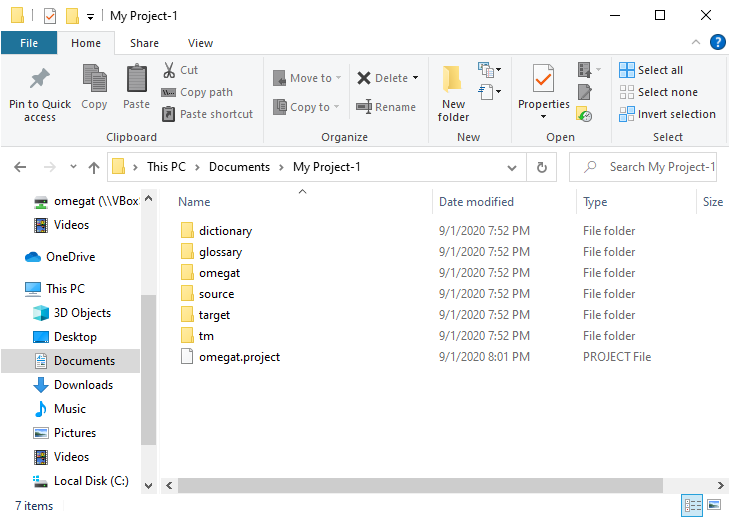Expand the address bar history dropdown
Image resolution: width=730 pixels, height=518 pixels.
[512, 168]
